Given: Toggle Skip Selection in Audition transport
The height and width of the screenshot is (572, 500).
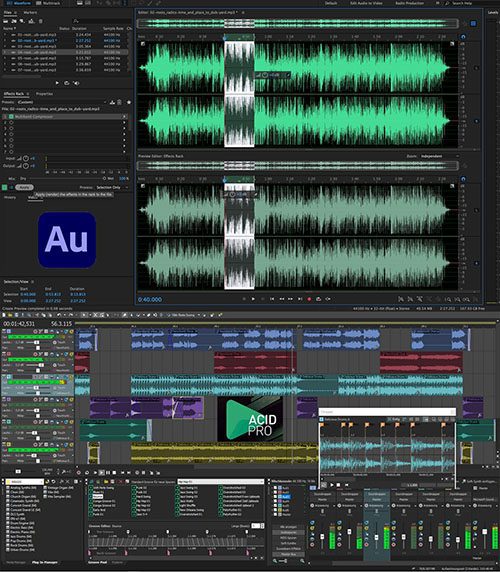Looking at the screenshot, I should (328, 299).
